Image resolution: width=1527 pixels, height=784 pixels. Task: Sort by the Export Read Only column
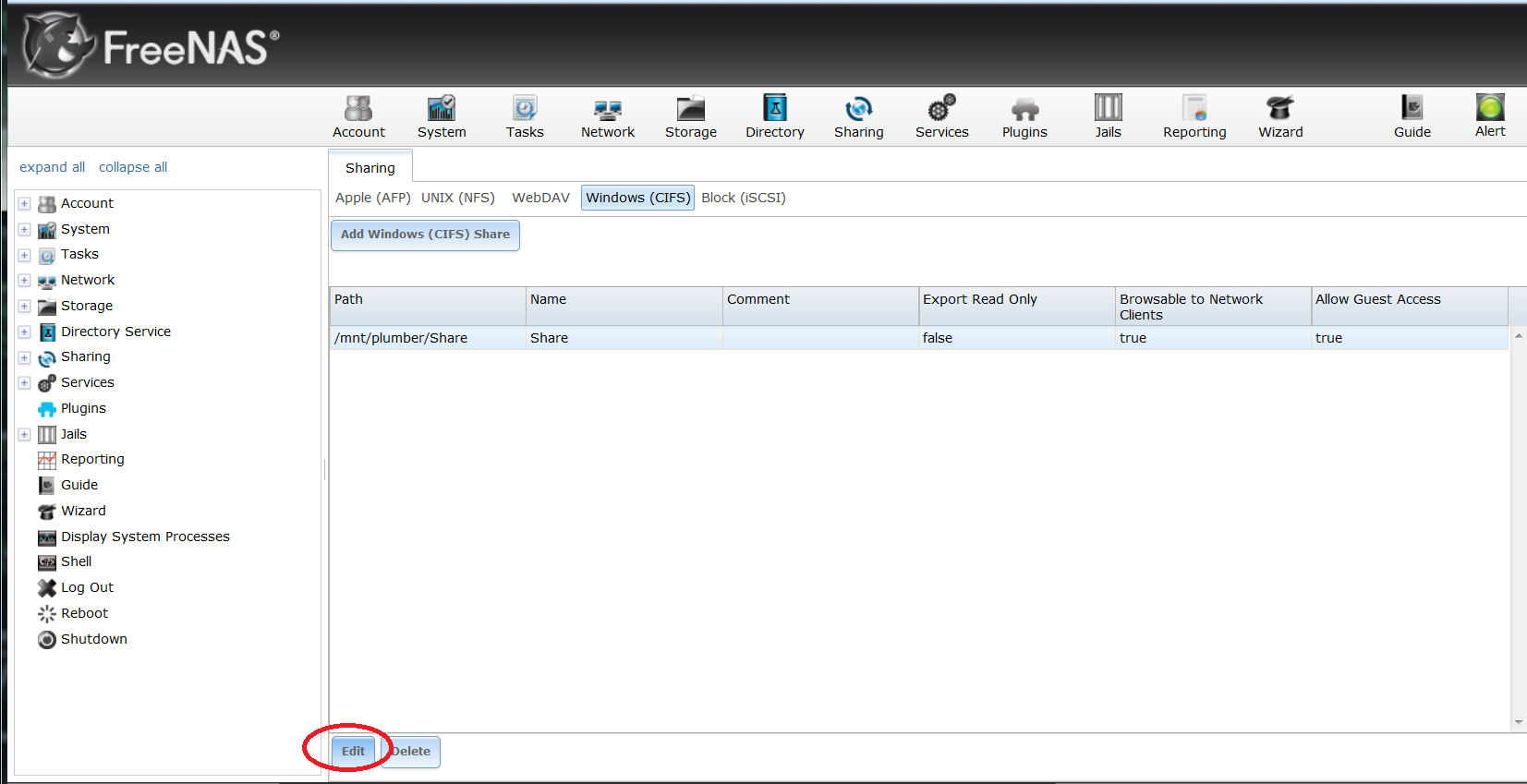[1017, 307]
